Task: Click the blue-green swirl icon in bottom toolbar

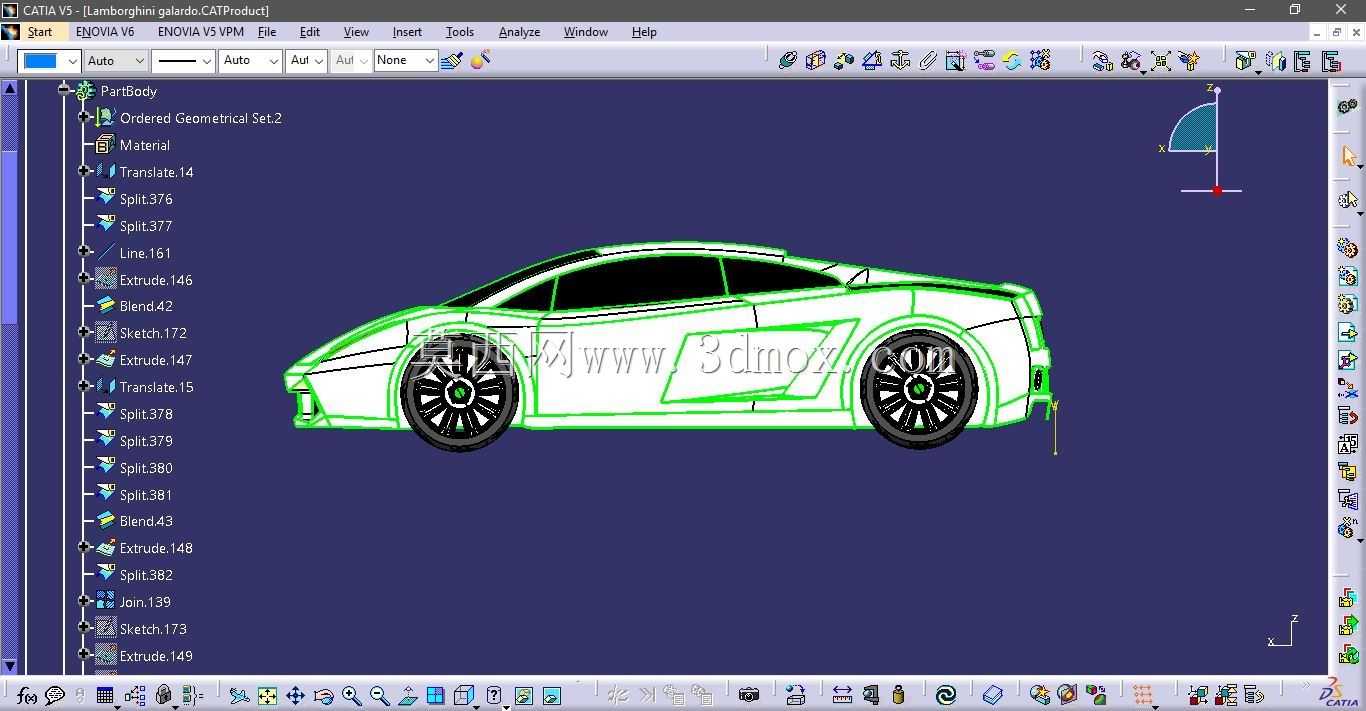Action: click(x=945, y=695)
